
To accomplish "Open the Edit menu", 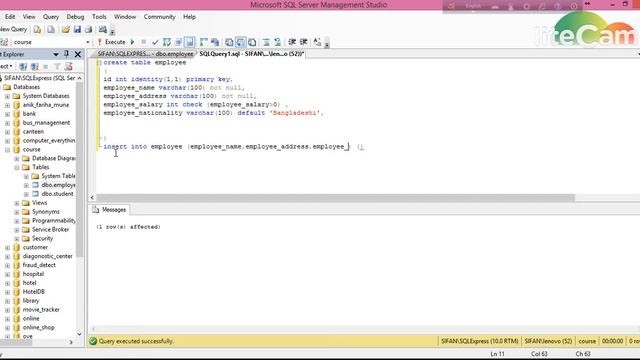I will [x=10, y=17].
